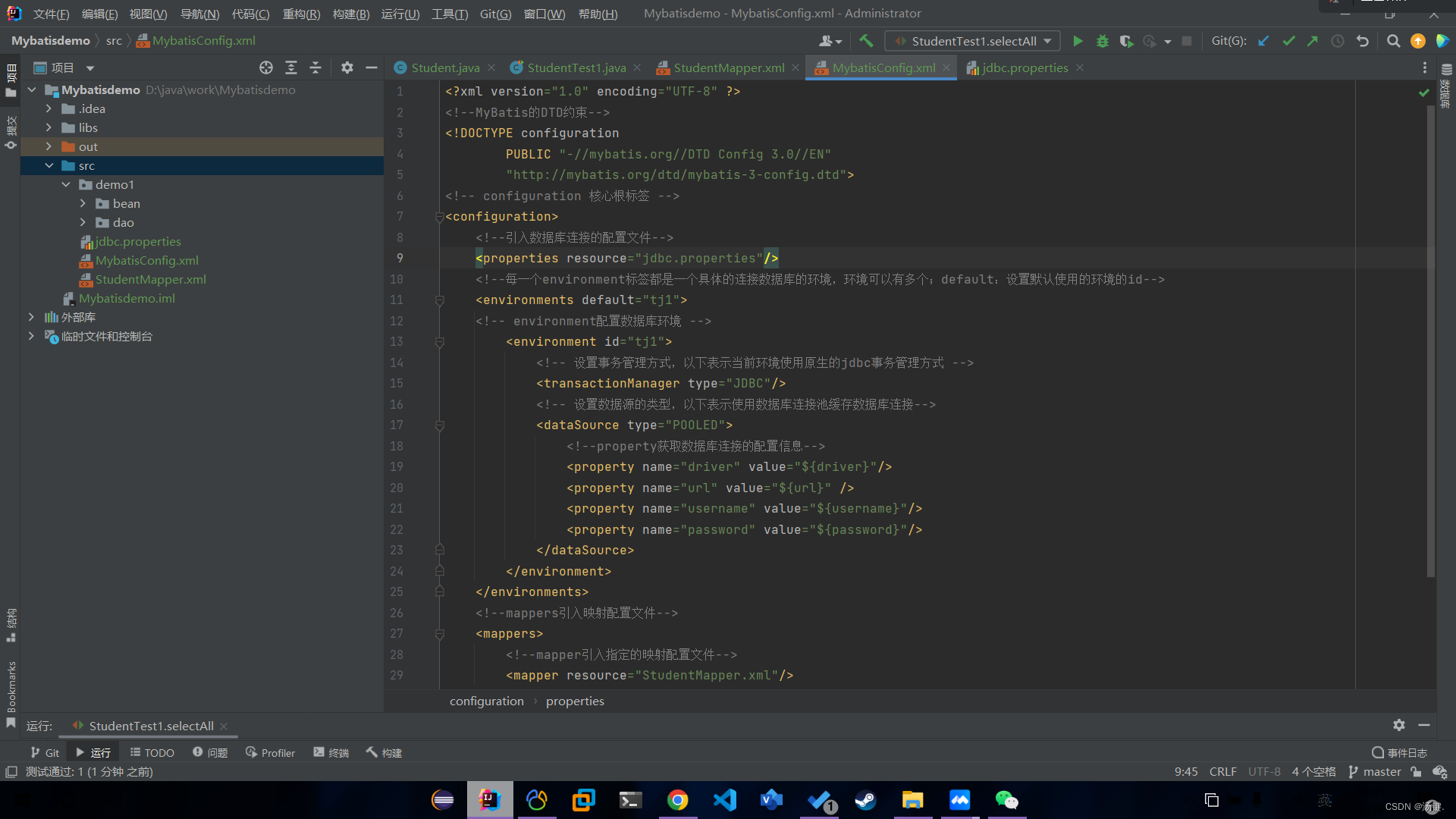Click the Git commit checkmark icon
This screenshot has width=1456, height=819.
click(1288, 41)
